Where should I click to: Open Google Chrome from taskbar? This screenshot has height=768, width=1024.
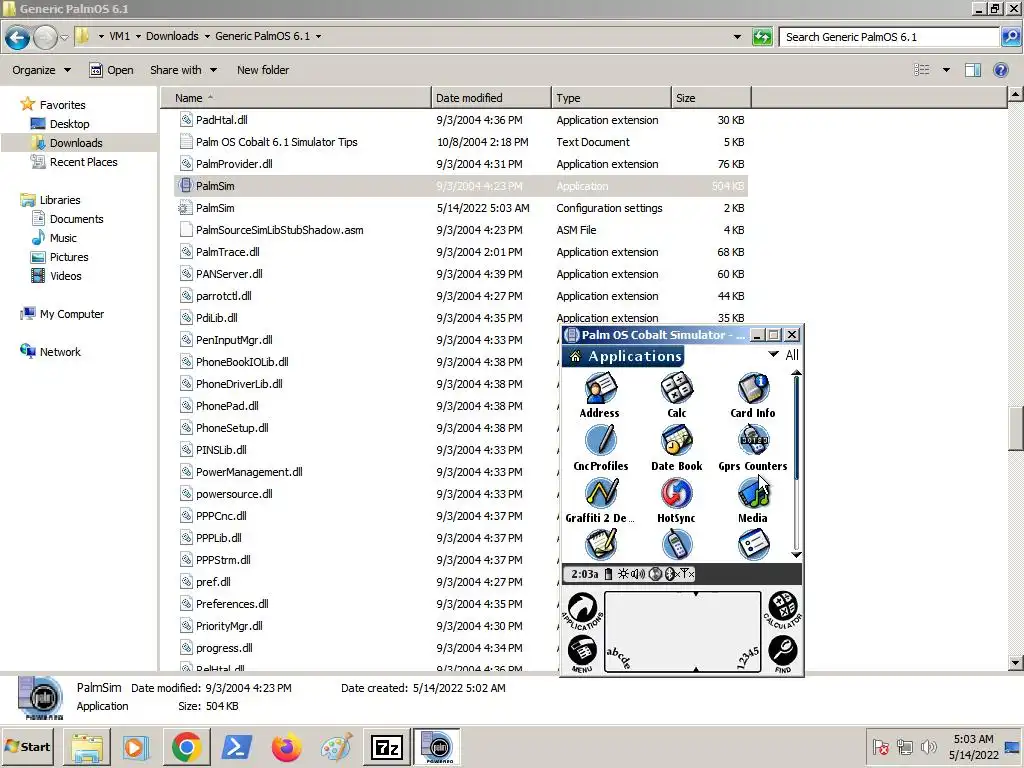[186, 747]
